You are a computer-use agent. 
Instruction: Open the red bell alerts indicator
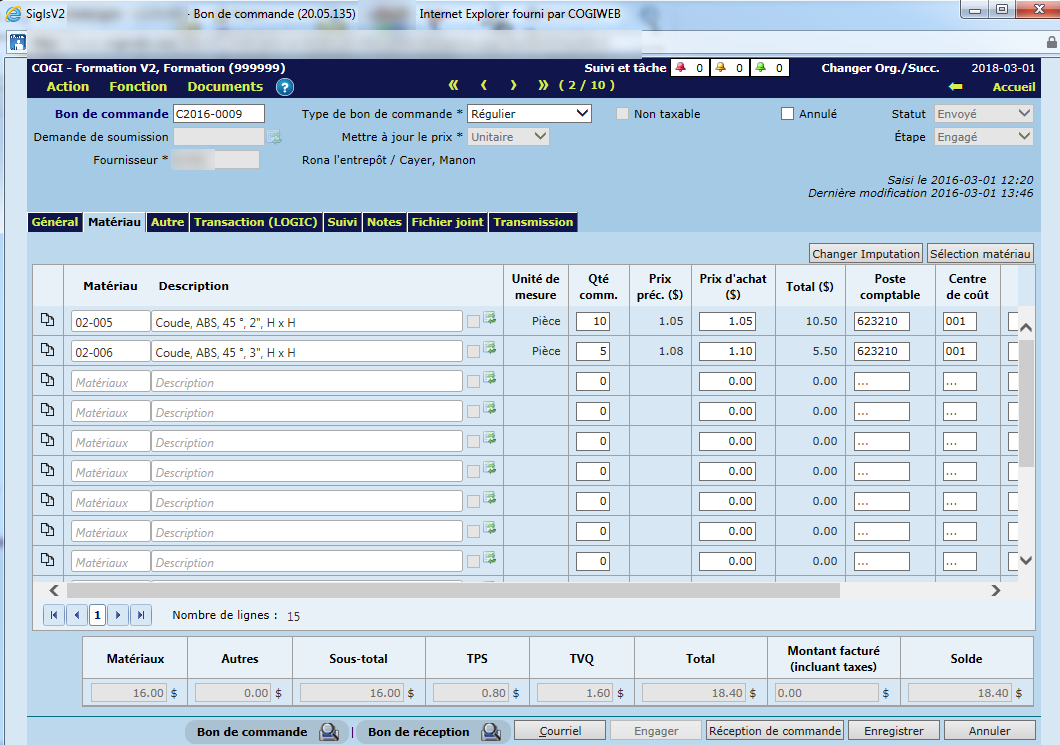point(681,68)
